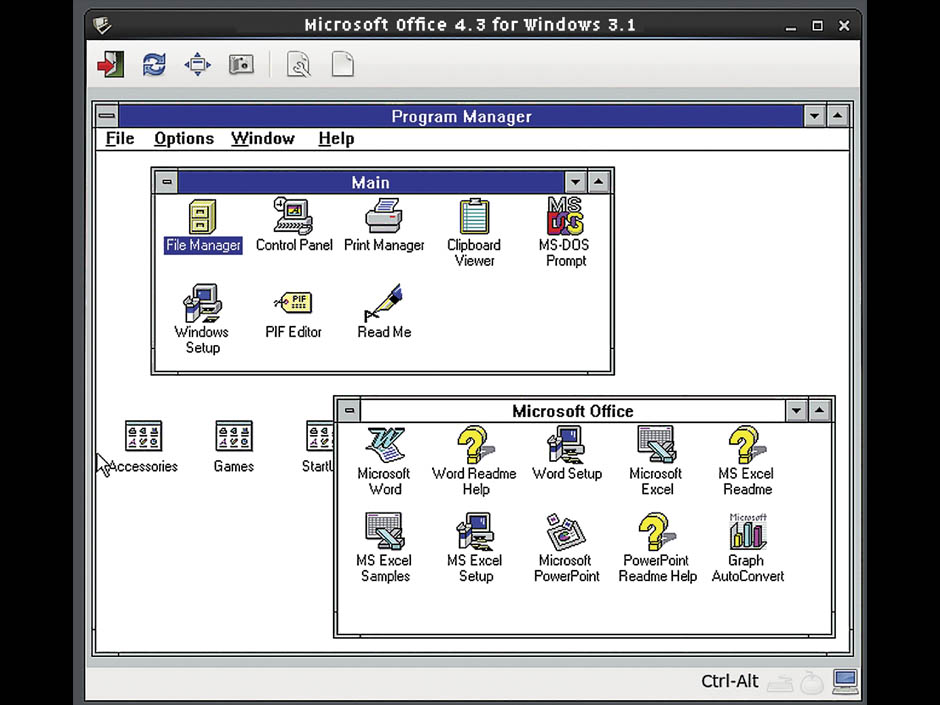Click the monitor icon in status bar

point(845,682)
